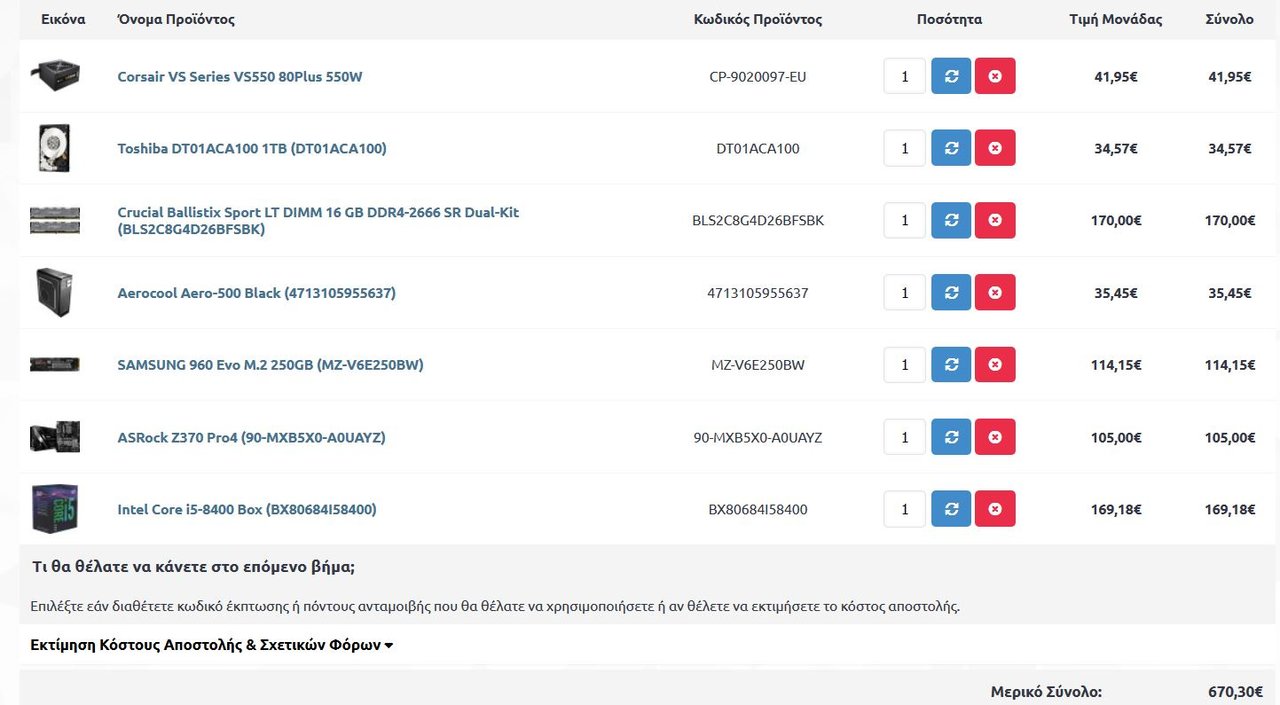The image size is (1280, 705).
Task: Refresh quantity of Toshiba DT01ACA100 1TB
Action: [x=951, y=148]
